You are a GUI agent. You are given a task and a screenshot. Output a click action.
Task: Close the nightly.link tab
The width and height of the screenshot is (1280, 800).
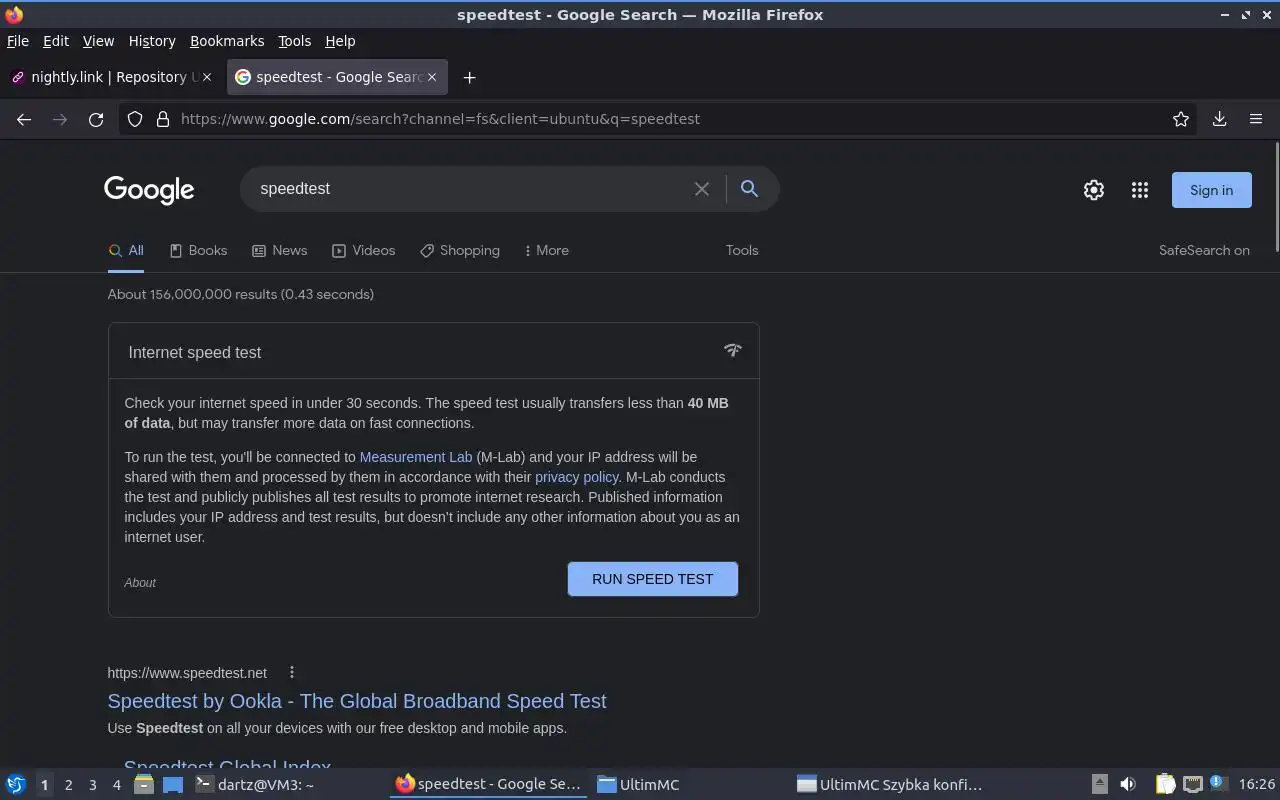click(207, 77)
